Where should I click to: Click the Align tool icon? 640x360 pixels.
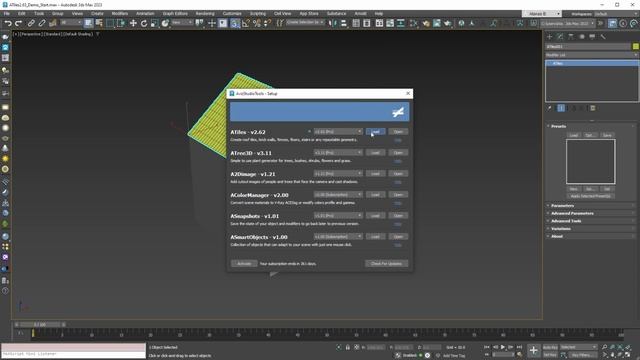click(x=343, y=24)
